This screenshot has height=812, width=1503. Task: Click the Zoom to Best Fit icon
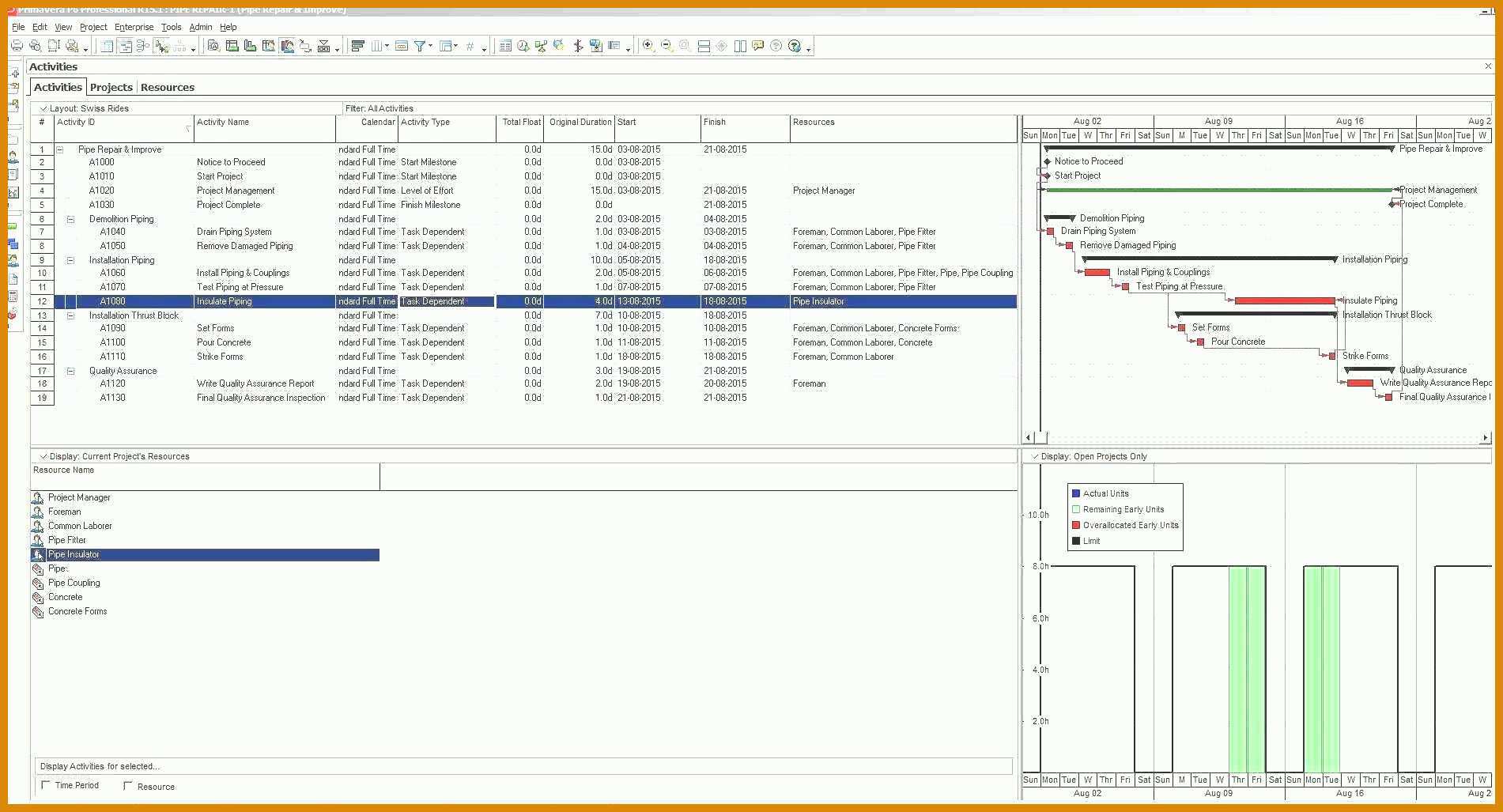coord(685,46)
